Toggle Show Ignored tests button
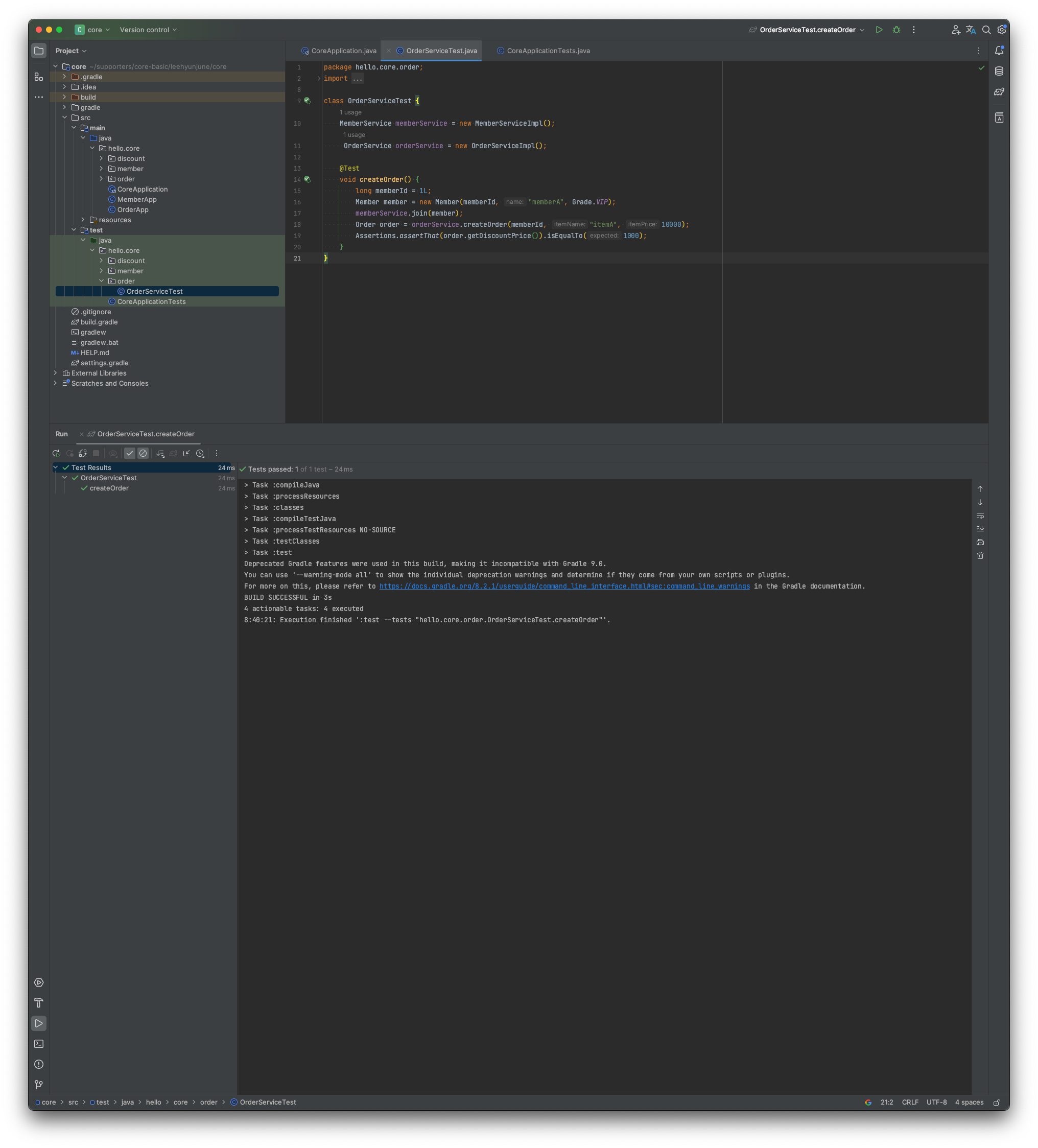1038x1148 pixels. 144,453
